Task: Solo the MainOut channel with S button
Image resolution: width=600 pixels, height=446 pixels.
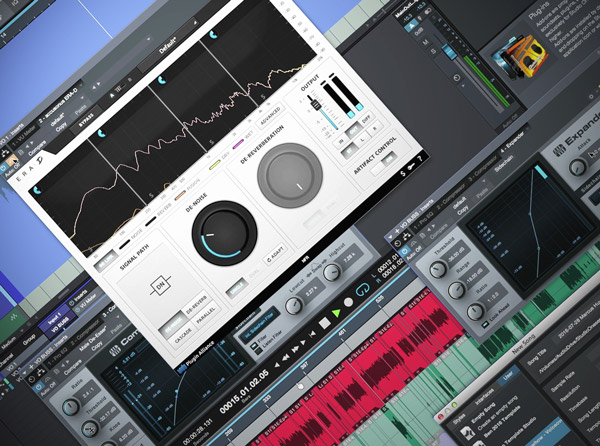Action: (433, 51)
